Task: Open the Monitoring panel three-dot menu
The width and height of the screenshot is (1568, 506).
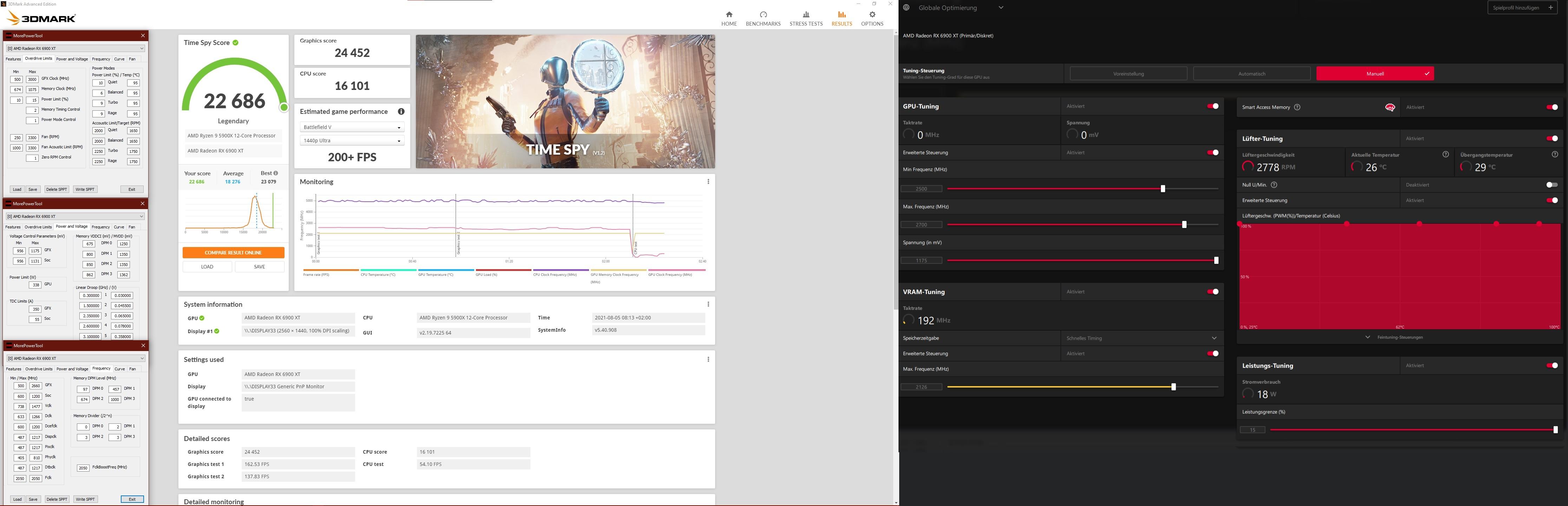Action: pyautogui.click(x=708, y=181)
